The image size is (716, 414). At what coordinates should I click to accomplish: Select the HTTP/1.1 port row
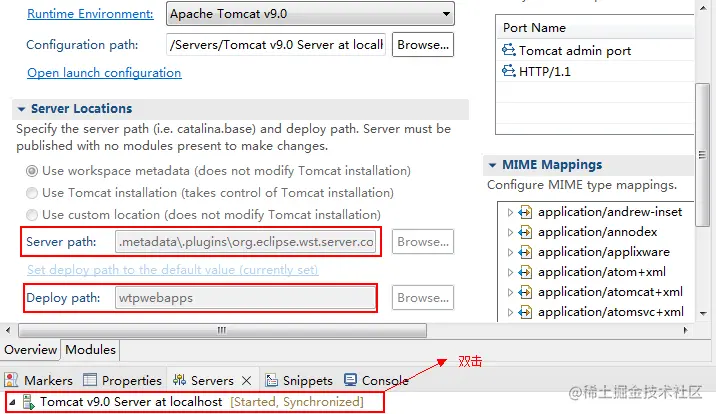point(596,72)
